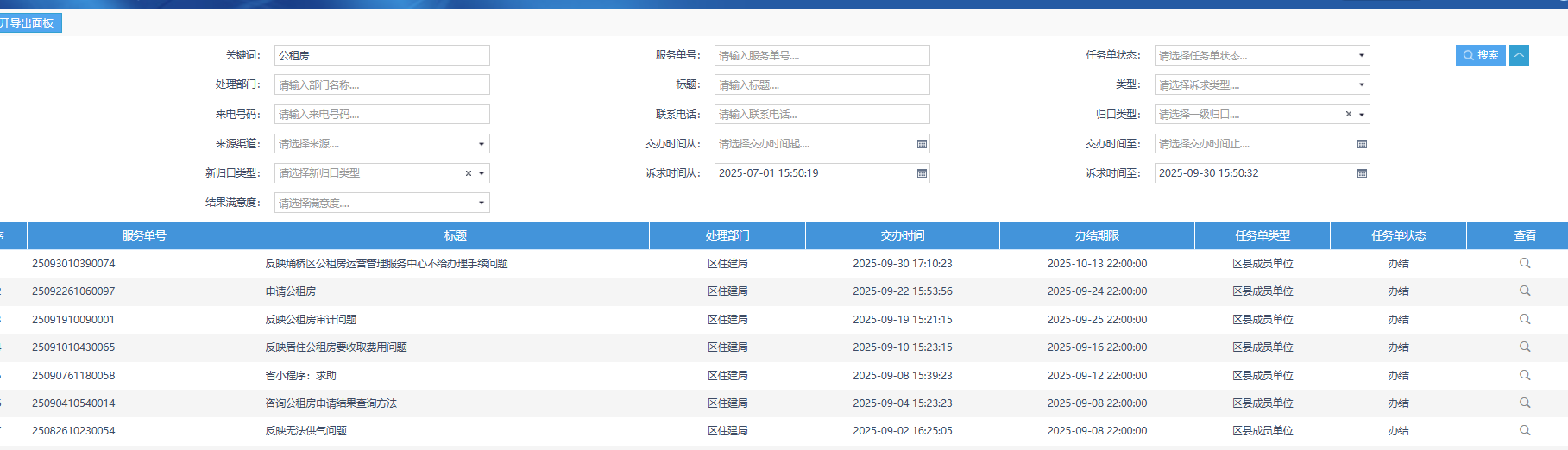Viewport: 1568px width, 450px height.
Task: Open calendar picker for 交办时间至
Action: coord(1362,144)
